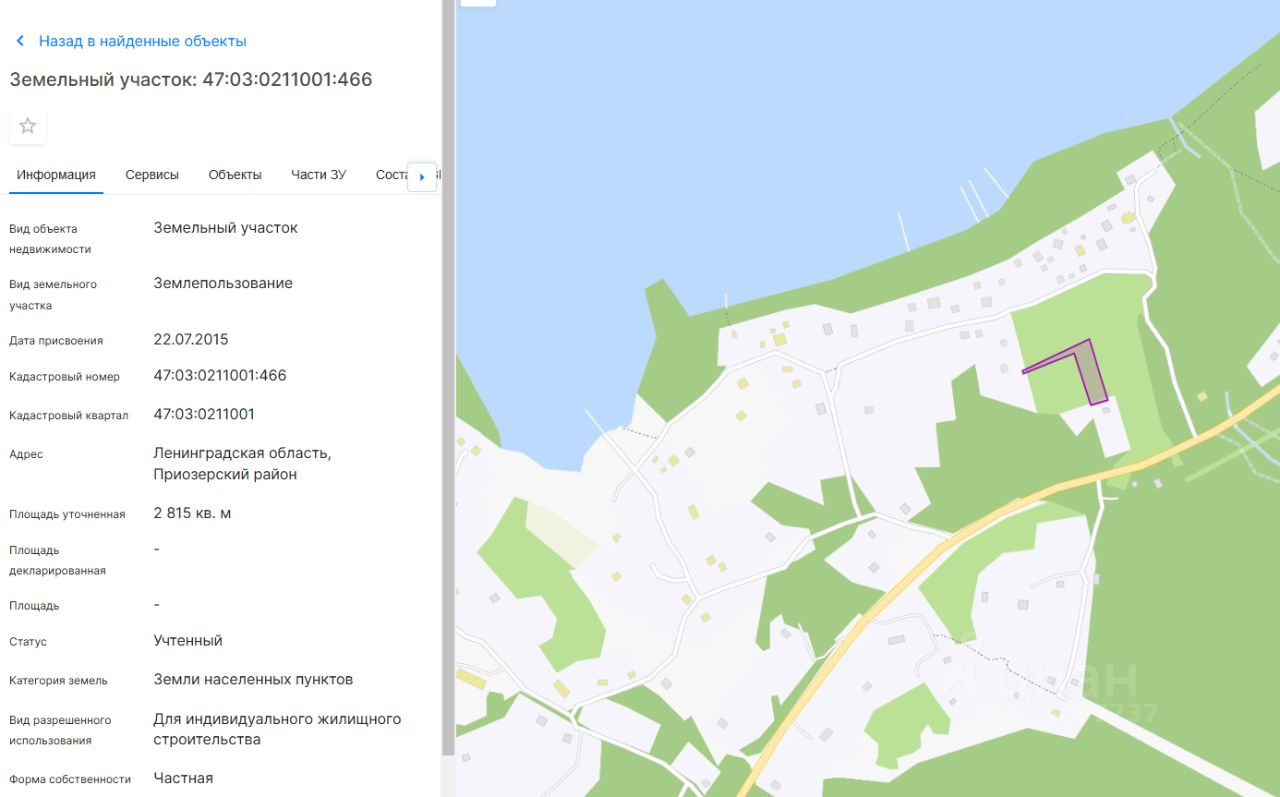Screen dimensions: 1280x797
Task: Click the partially visible map control at top
Action: click(478, 3)
